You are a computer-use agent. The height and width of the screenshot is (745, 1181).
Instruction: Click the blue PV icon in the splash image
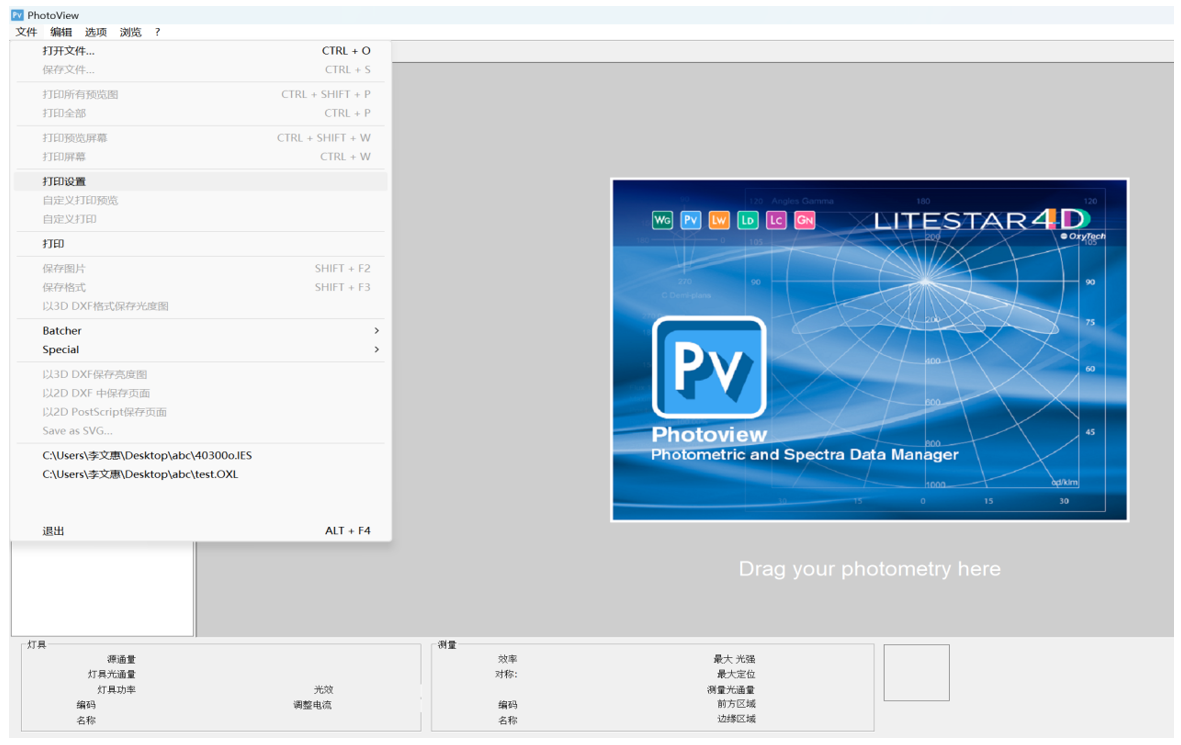(691, 220)
